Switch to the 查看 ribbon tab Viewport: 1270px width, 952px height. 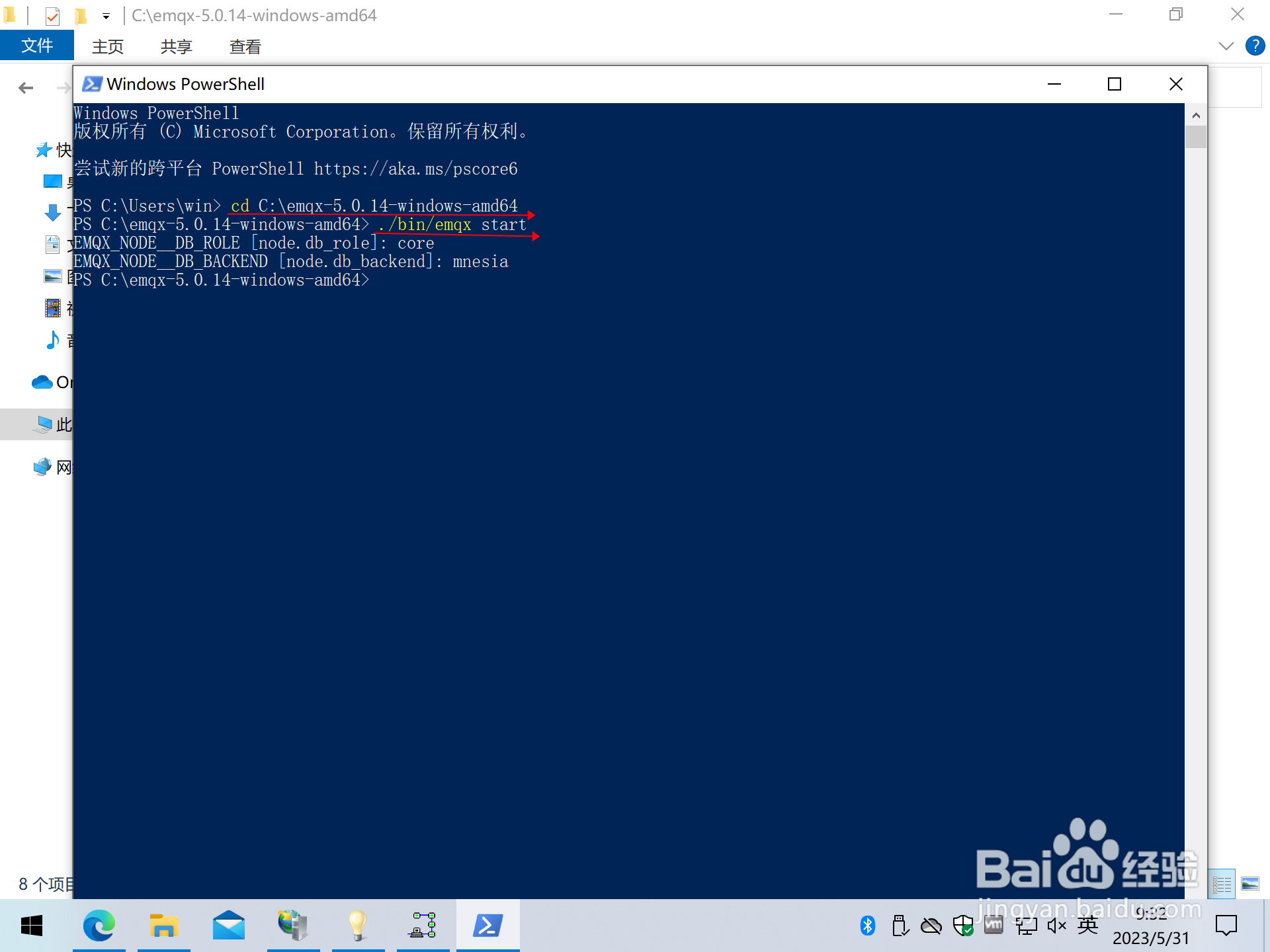[245, 46]
